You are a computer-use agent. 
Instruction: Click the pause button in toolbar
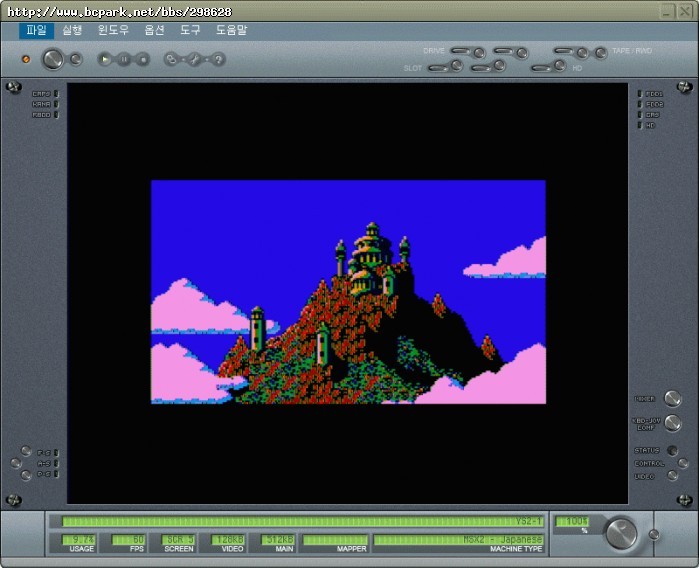124,59
